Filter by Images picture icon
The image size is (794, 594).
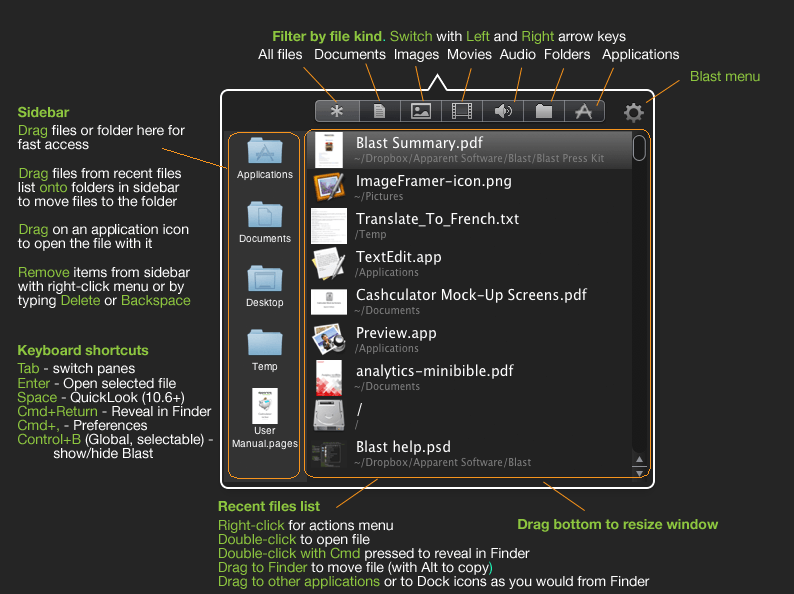(x=421, y=111)
